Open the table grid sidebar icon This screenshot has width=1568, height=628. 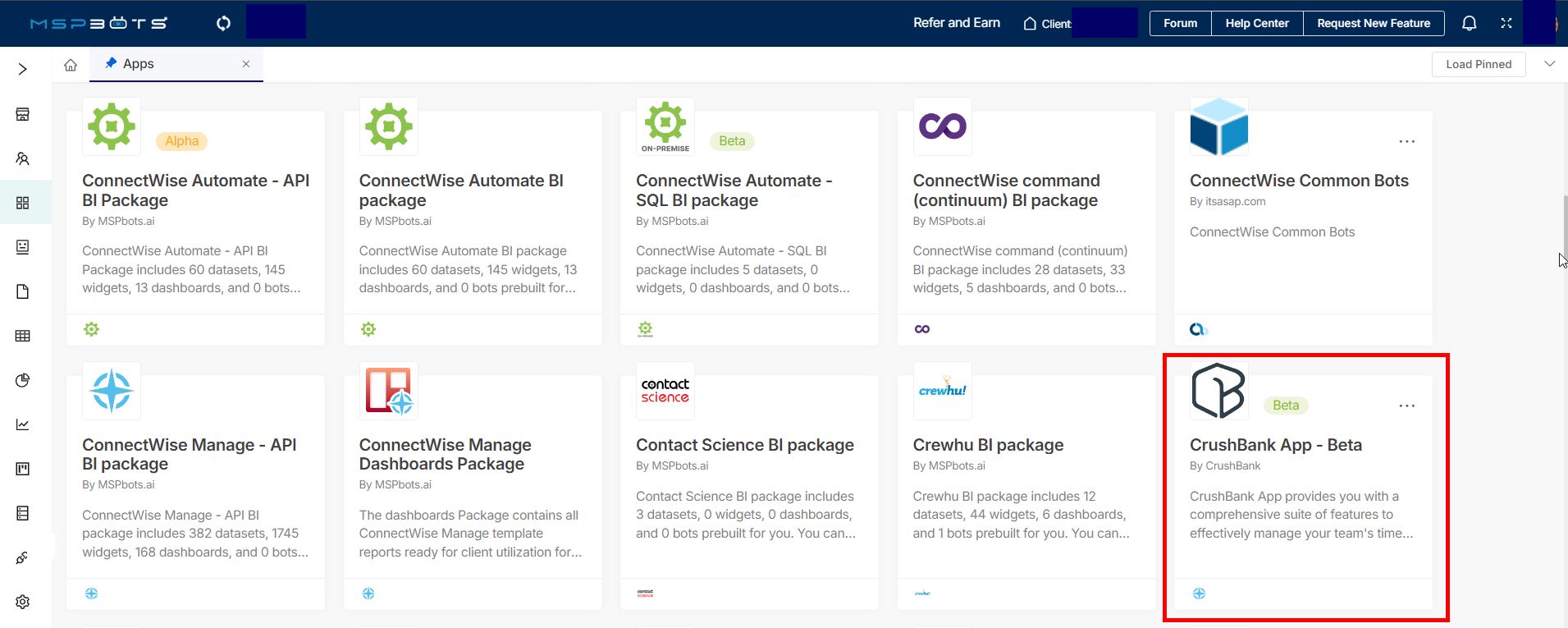23,336
